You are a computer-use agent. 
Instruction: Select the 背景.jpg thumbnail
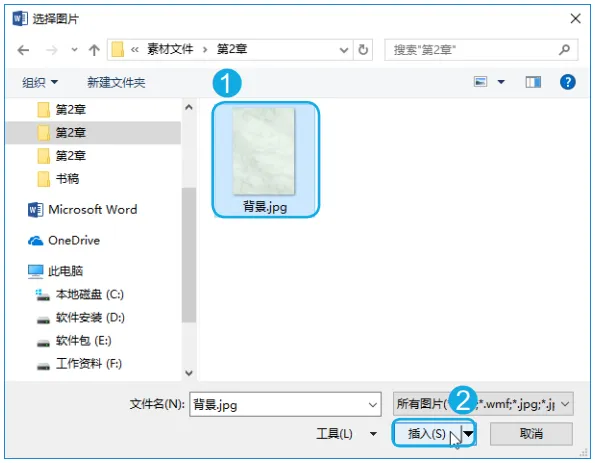point(265,159)
